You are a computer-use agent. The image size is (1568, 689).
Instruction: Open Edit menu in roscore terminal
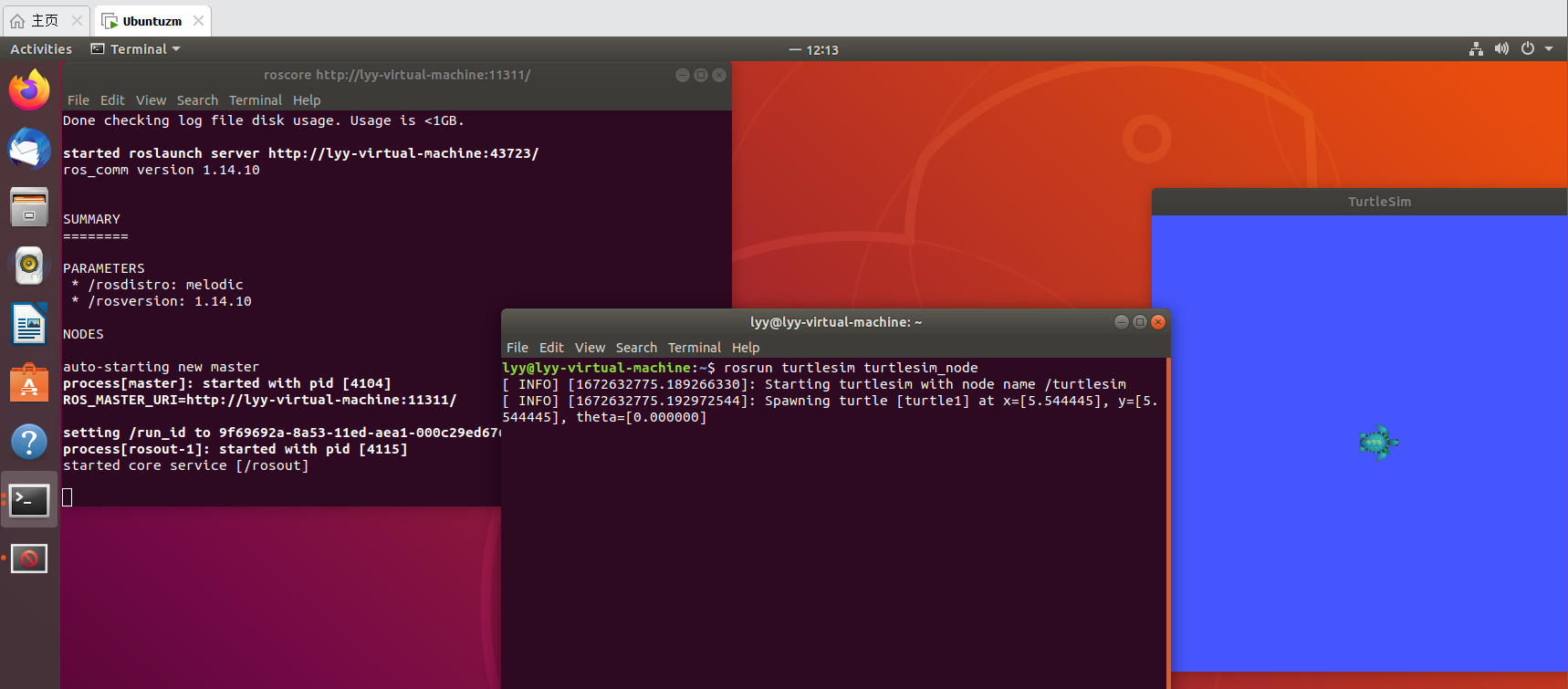[x=112, y=100]
